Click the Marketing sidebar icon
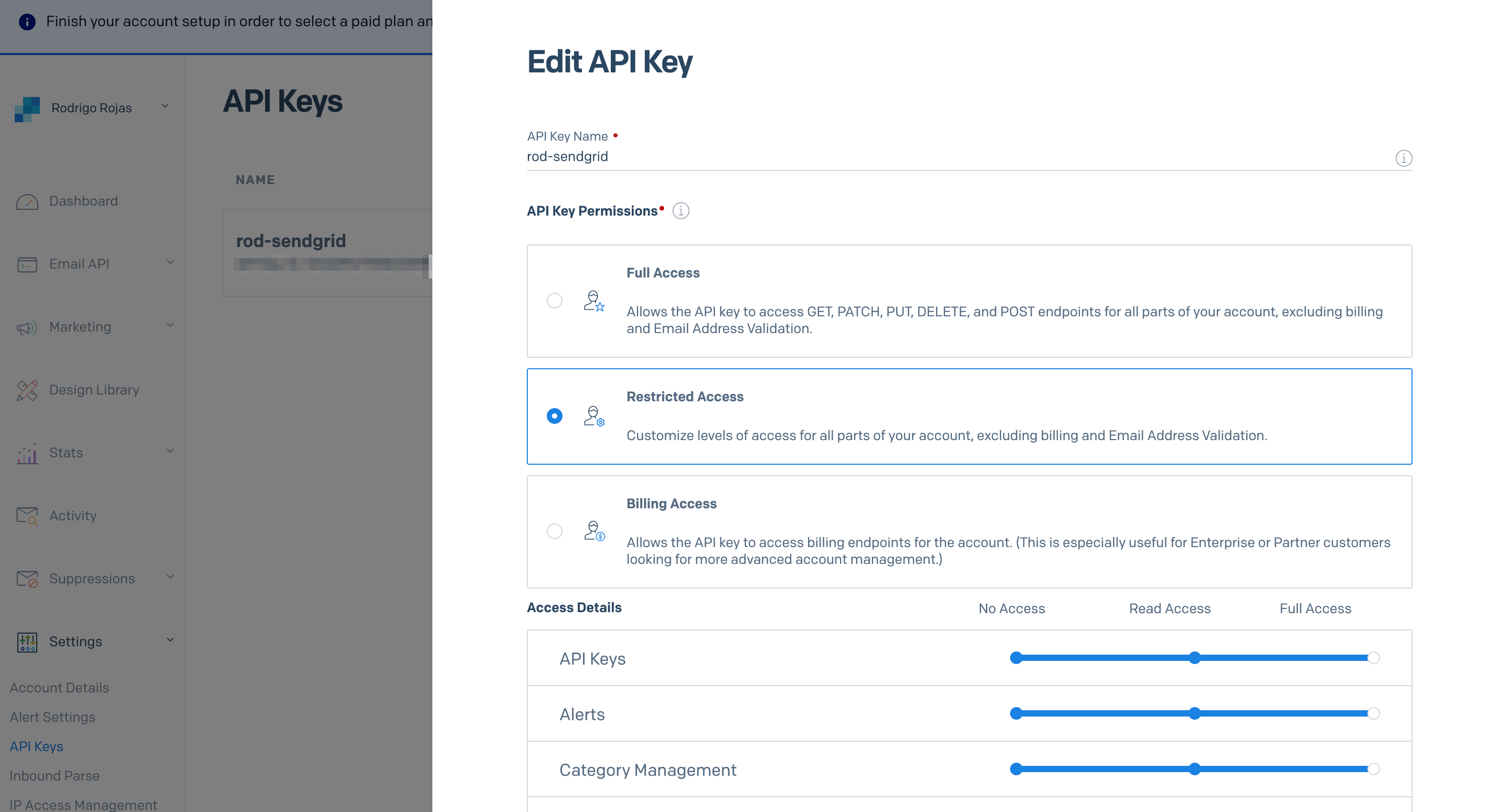Image resolution: width=1507 pixels, height=812 pixels. click(x=27, y=326)
